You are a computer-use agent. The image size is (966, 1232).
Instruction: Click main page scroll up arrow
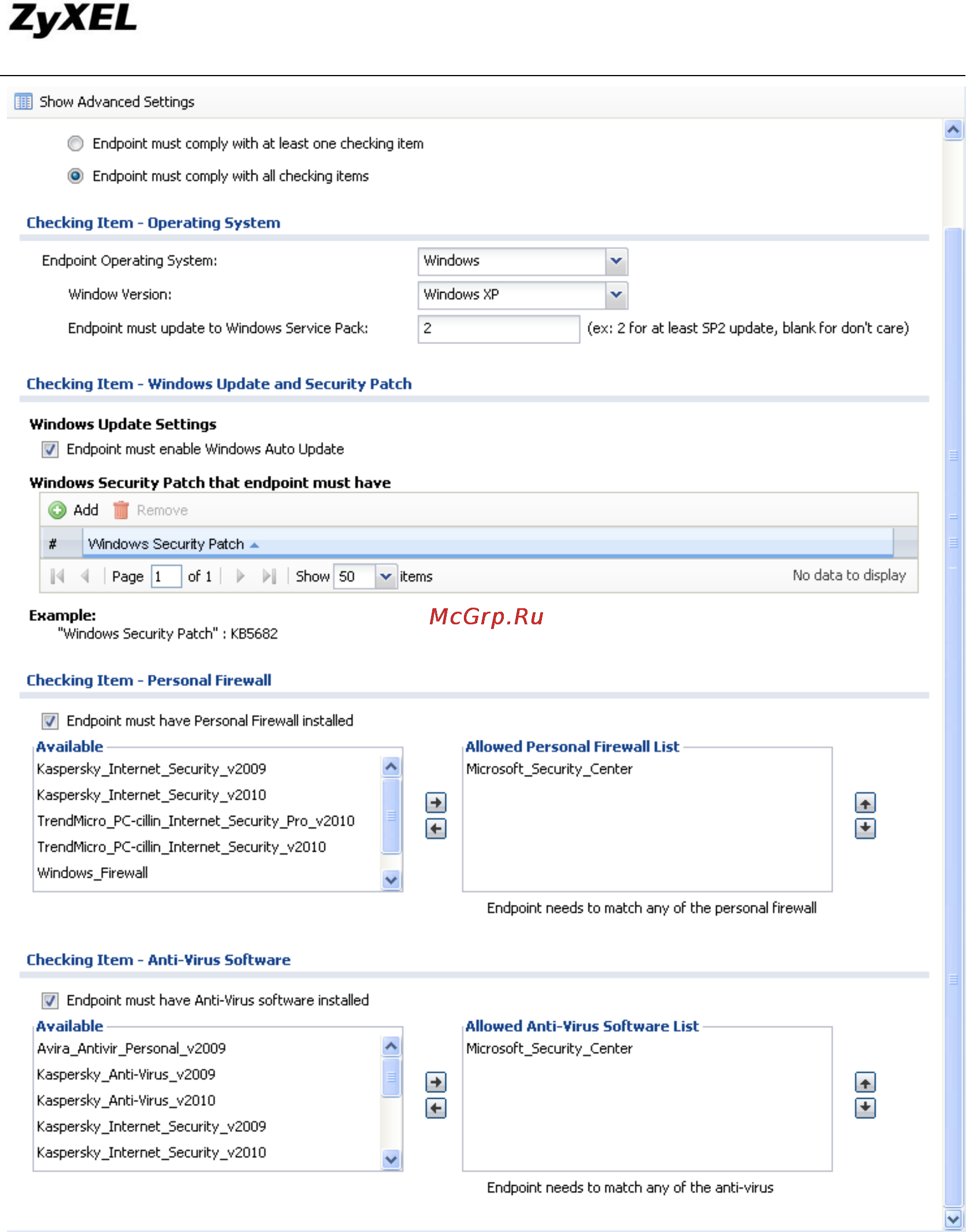[x=953, y=130]
